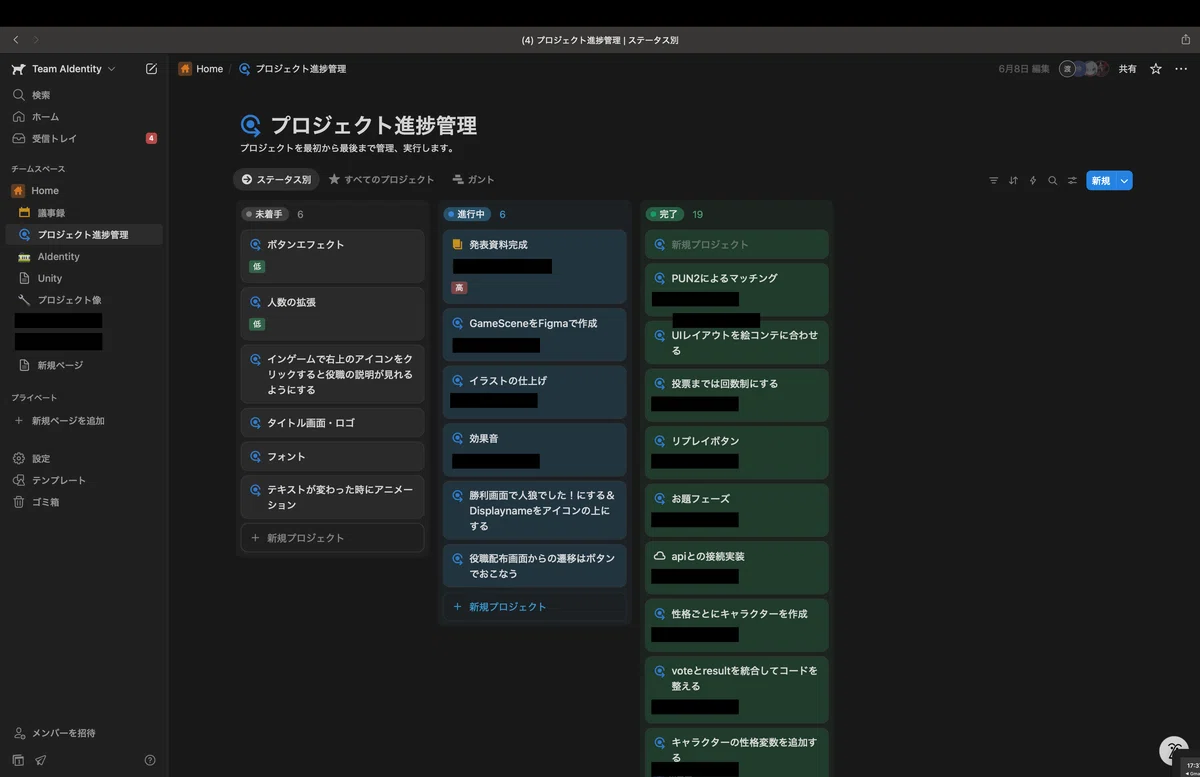This screenshot has height=777, width=1200.
Task: Open the dropdown arrow beside 新規
Action: coord(1125,181)
